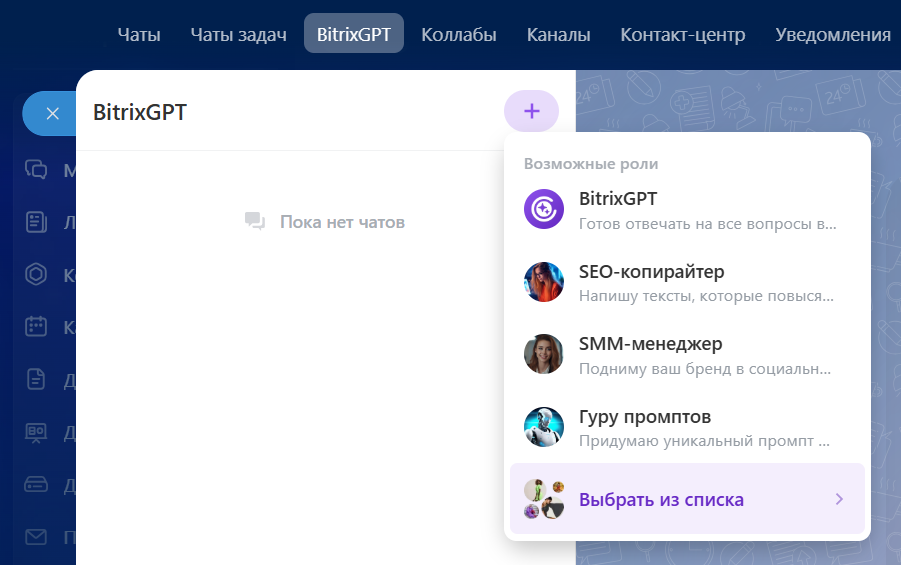This screenshot has height=565, width=901.
Task: Open the chat bubbles icon in left sidebar
Action: [x=37, y=169]
